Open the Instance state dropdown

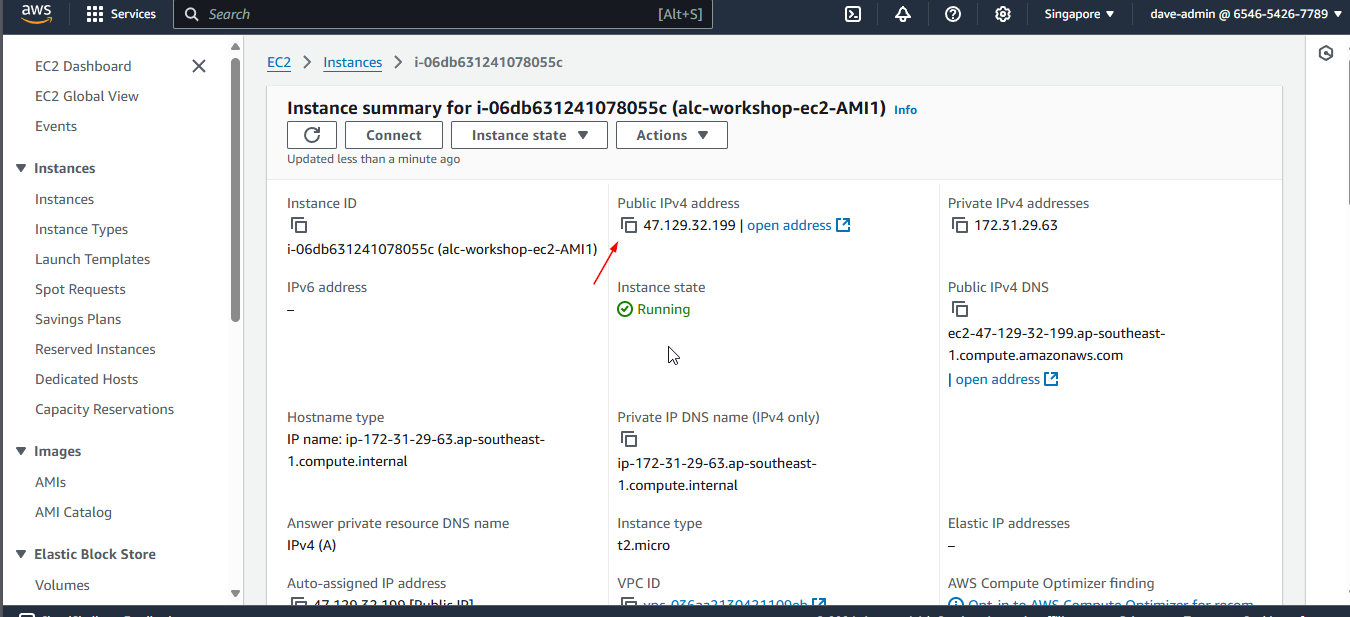click(529, 135)
